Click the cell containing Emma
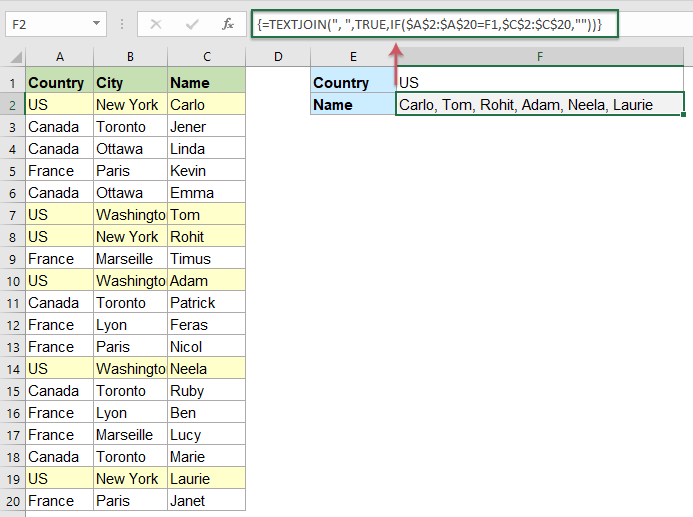Image resolution: width=693 pixels, height=517 pixels. (206, 193)
